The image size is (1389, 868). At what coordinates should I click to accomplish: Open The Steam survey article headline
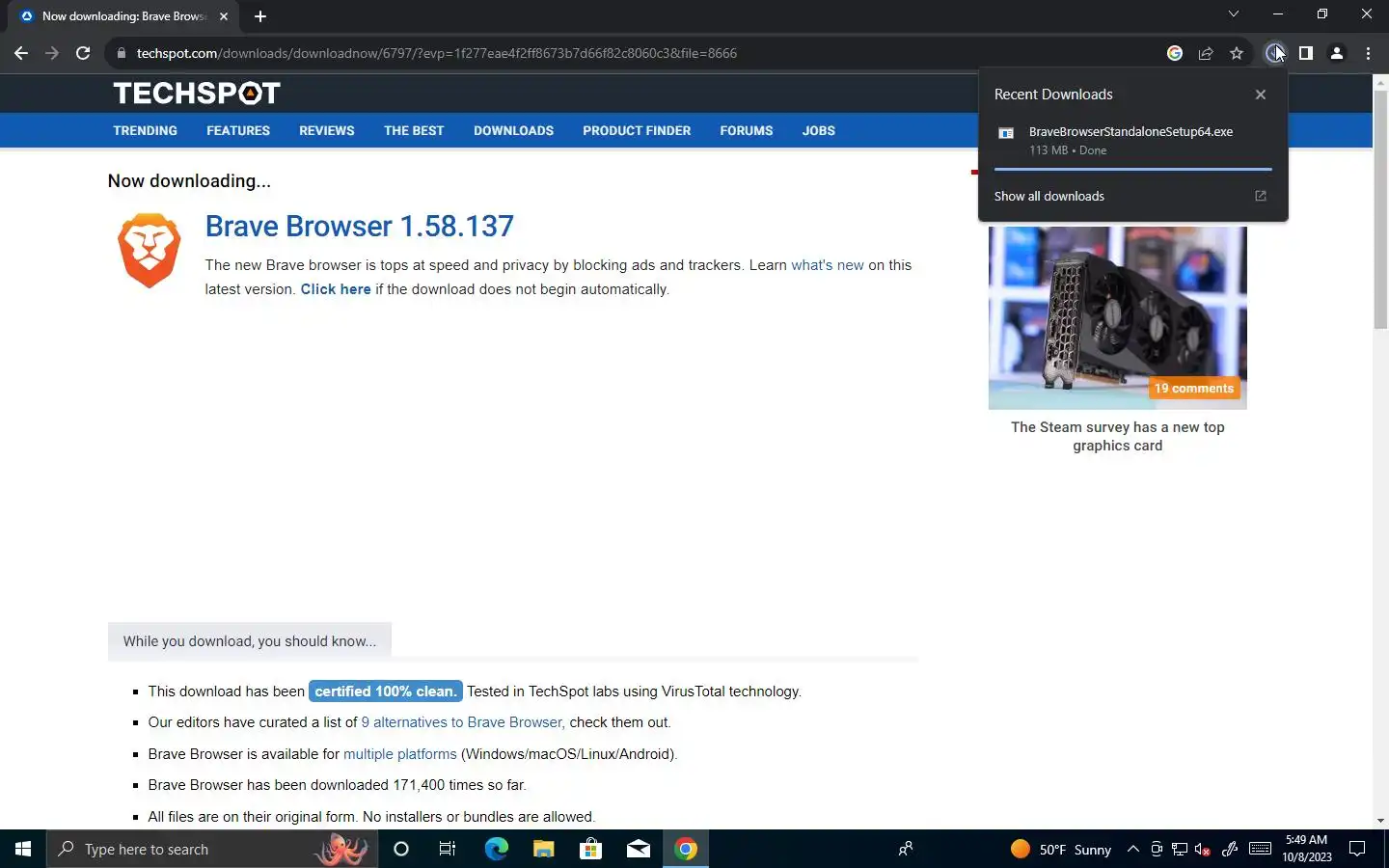coord(1117,436)
